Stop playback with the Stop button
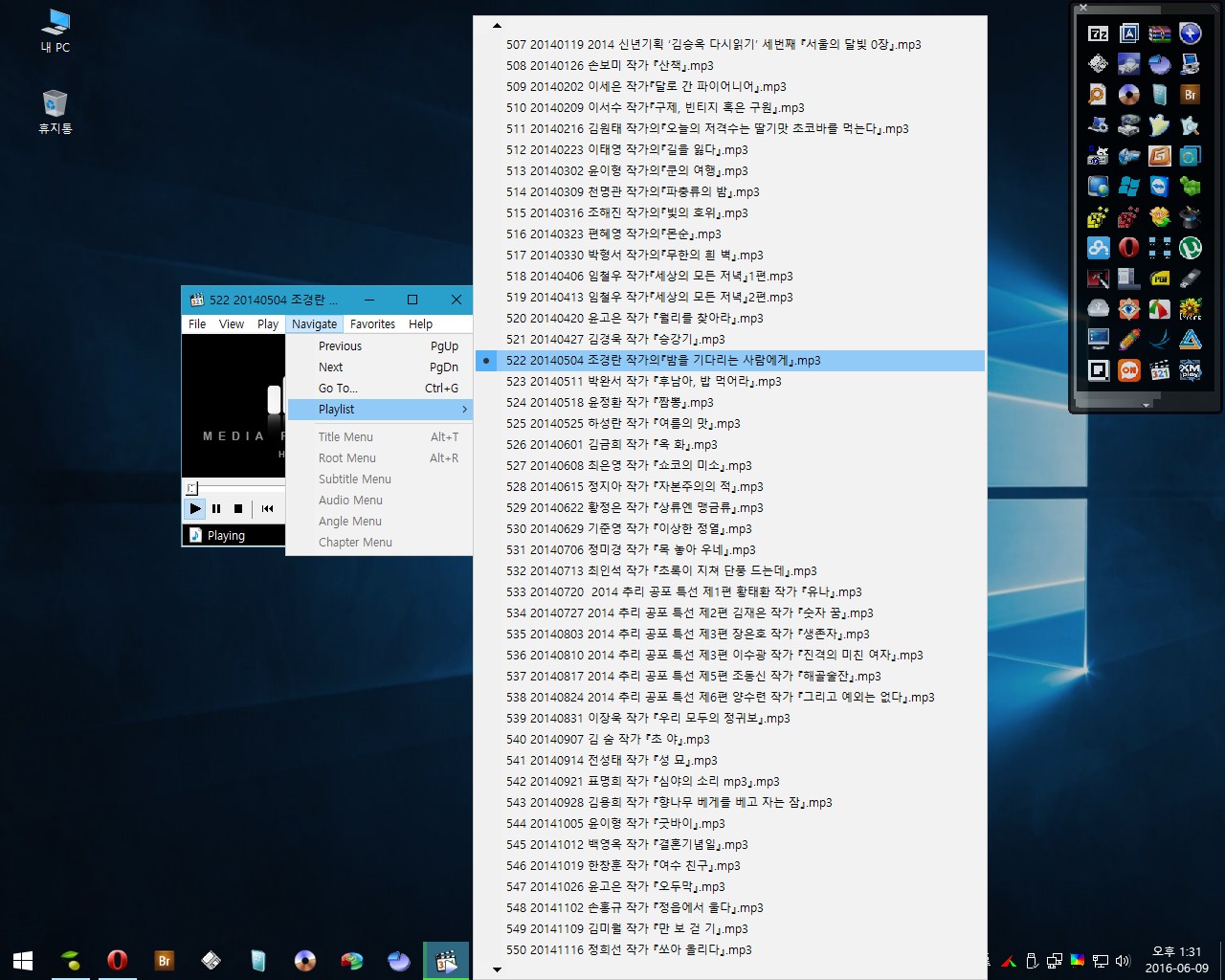 coord(238,508)
